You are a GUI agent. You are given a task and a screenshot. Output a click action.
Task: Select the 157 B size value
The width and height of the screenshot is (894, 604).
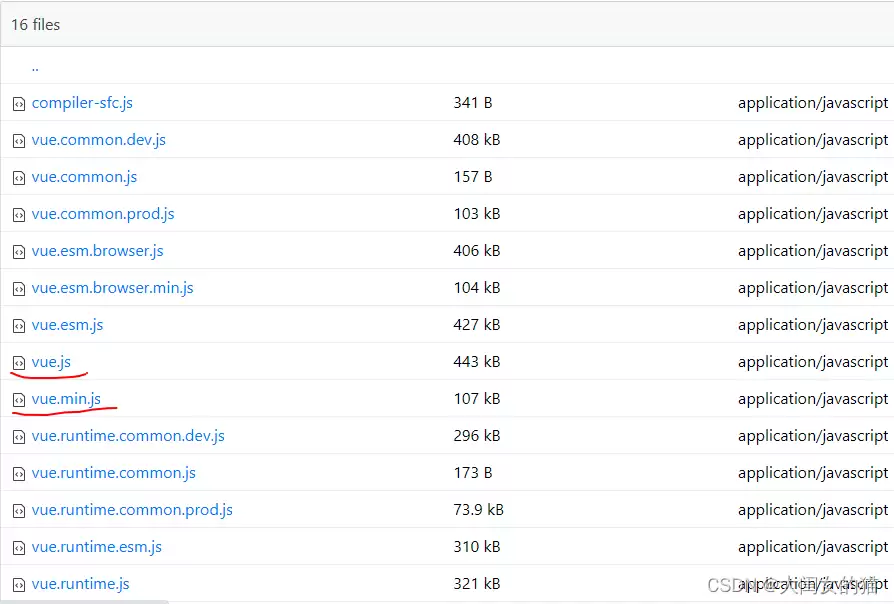[x=473, y=177]
